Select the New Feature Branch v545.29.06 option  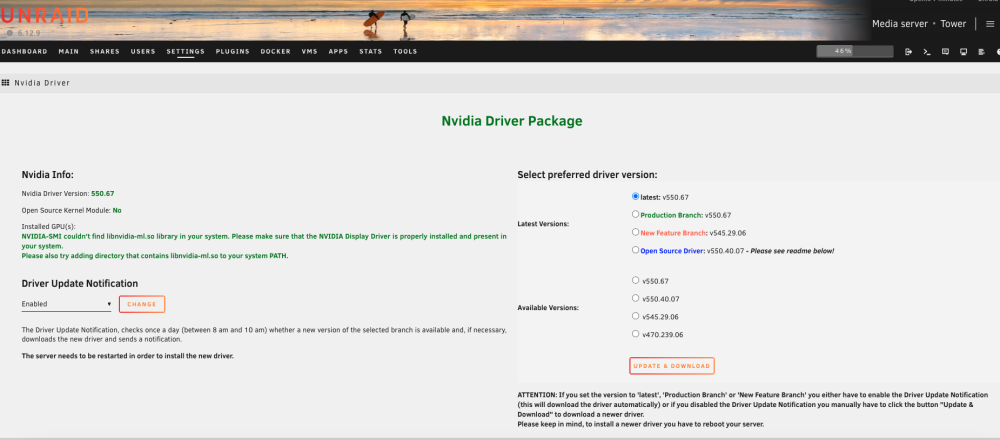coord(635,232)
